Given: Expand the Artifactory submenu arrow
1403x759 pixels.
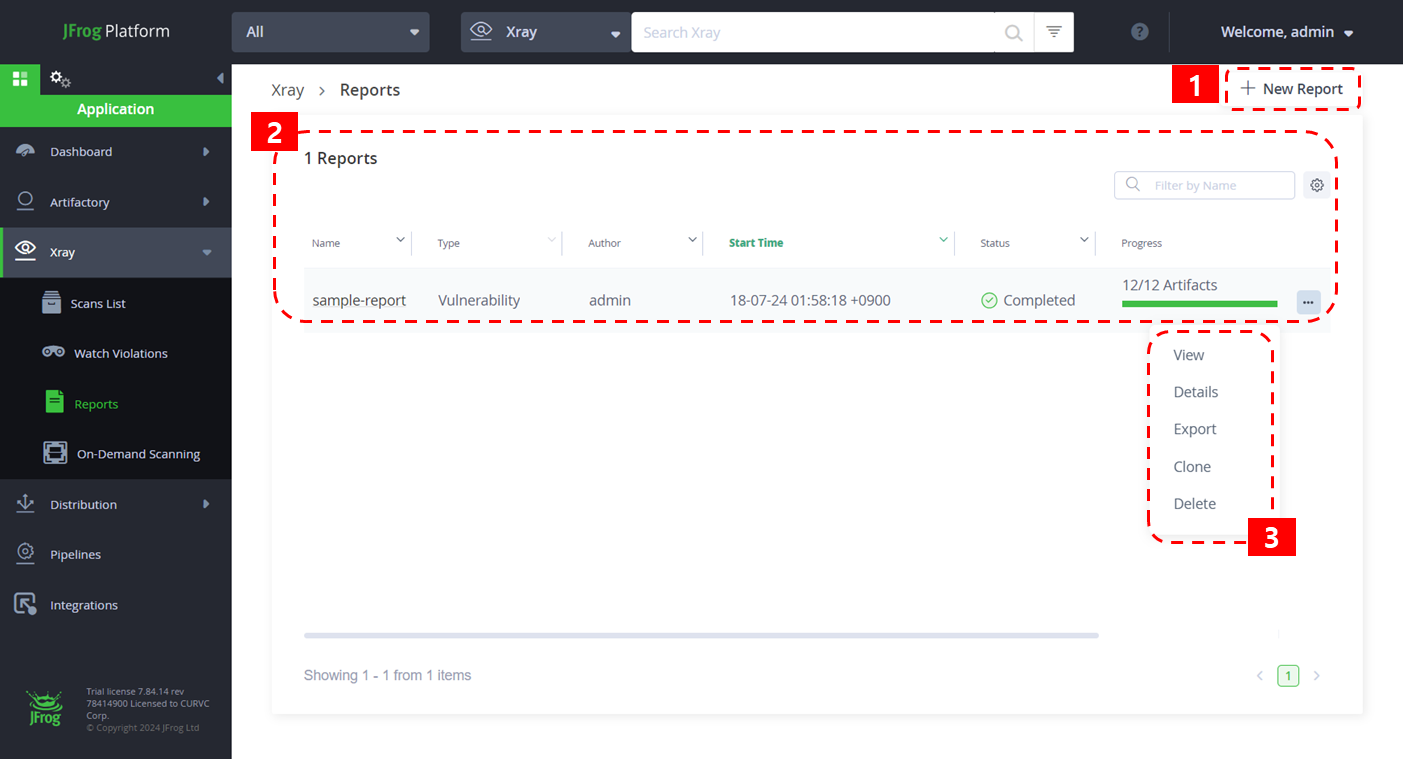Looking at the screenshot, I should [x=207, y=202].
